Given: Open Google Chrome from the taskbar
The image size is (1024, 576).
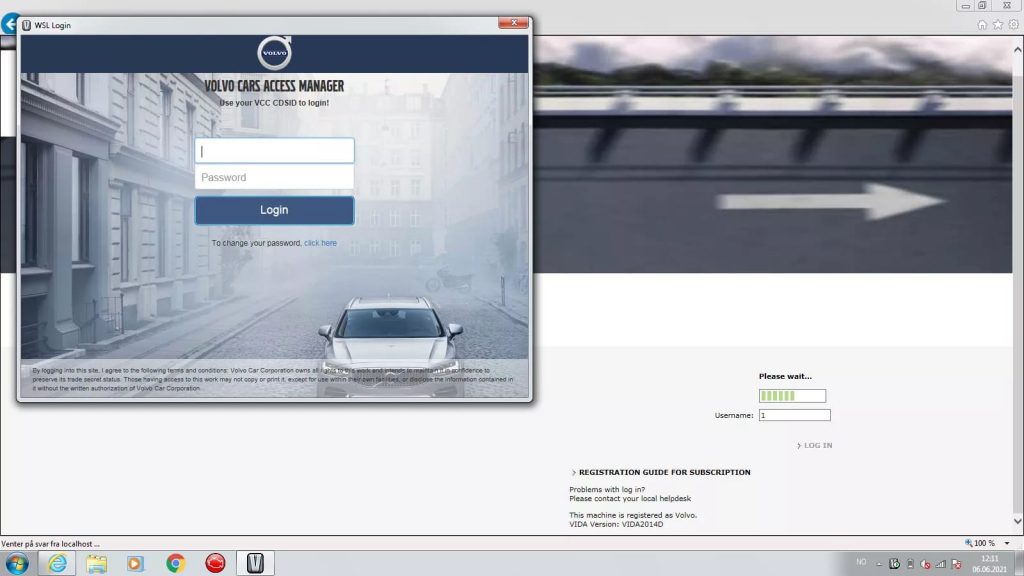Looking at the screenshot, I should [x=176, y=563].
